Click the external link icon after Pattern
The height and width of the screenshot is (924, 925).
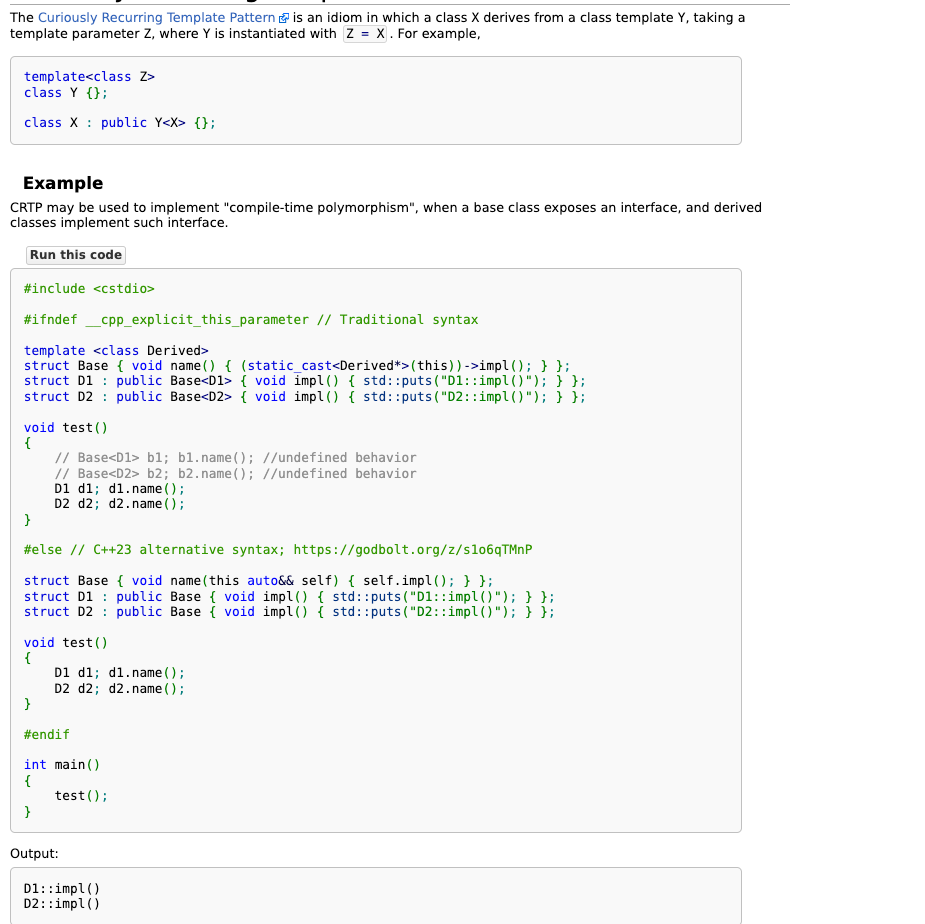(x=284, y=19)
